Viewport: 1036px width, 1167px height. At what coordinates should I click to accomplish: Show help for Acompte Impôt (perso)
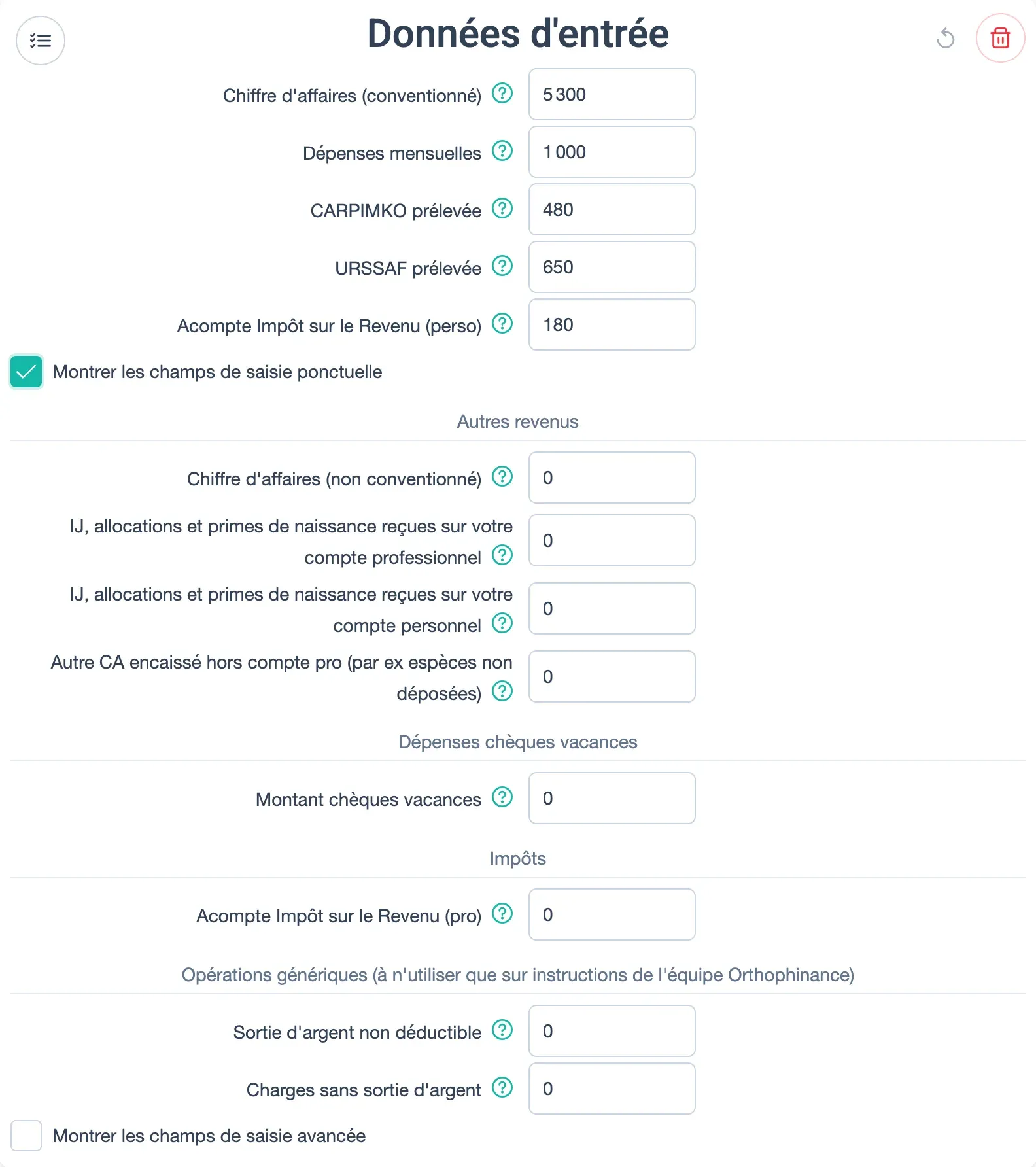[502, 324]
